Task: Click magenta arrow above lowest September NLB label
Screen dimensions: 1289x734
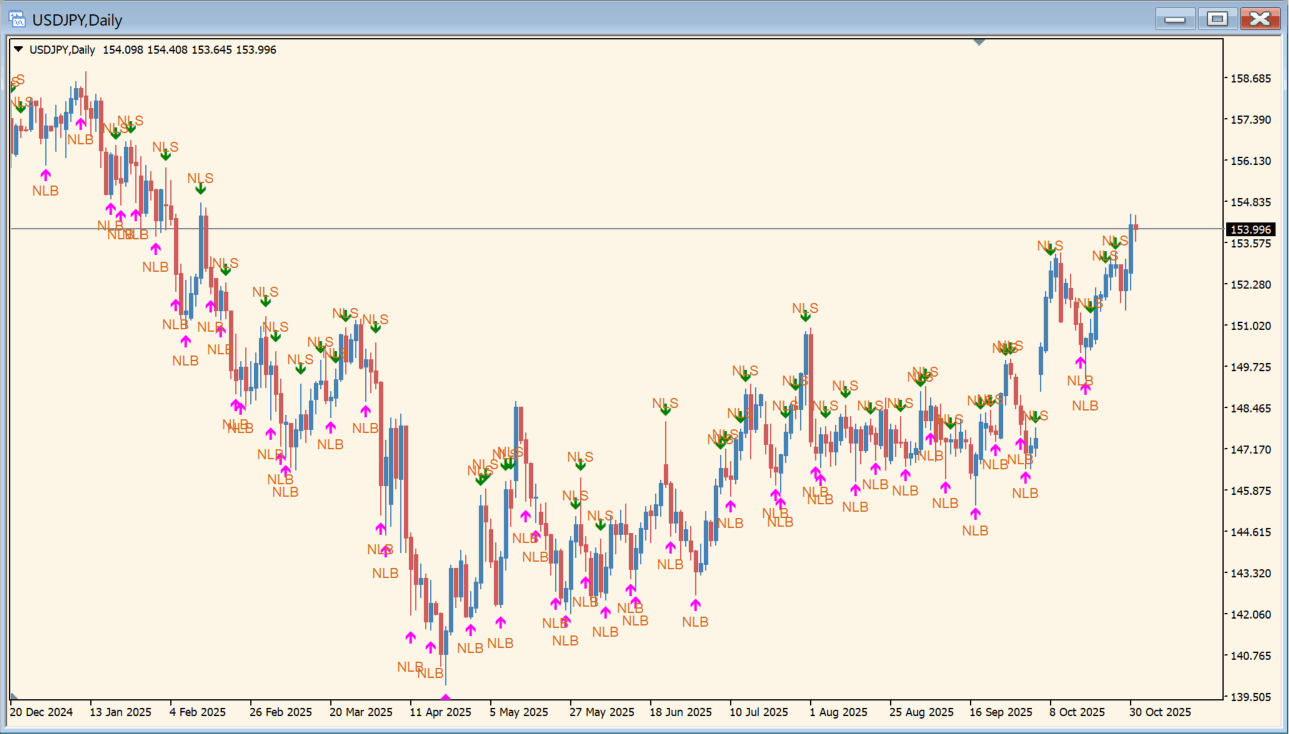Action: (x=975, y=514)
